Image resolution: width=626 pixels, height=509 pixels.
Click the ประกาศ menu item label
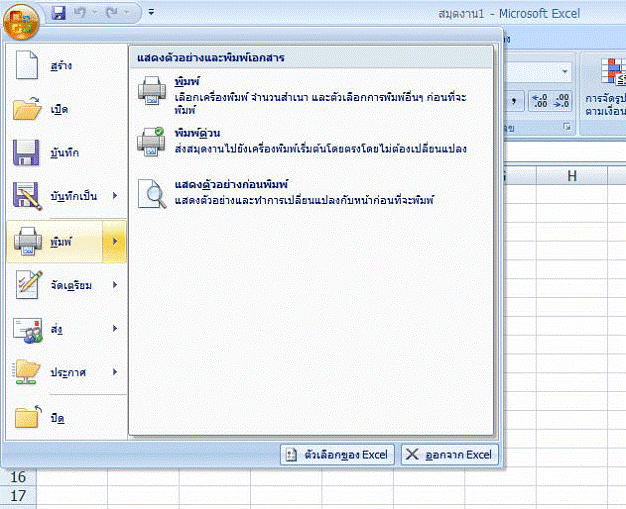click(68, 372)
